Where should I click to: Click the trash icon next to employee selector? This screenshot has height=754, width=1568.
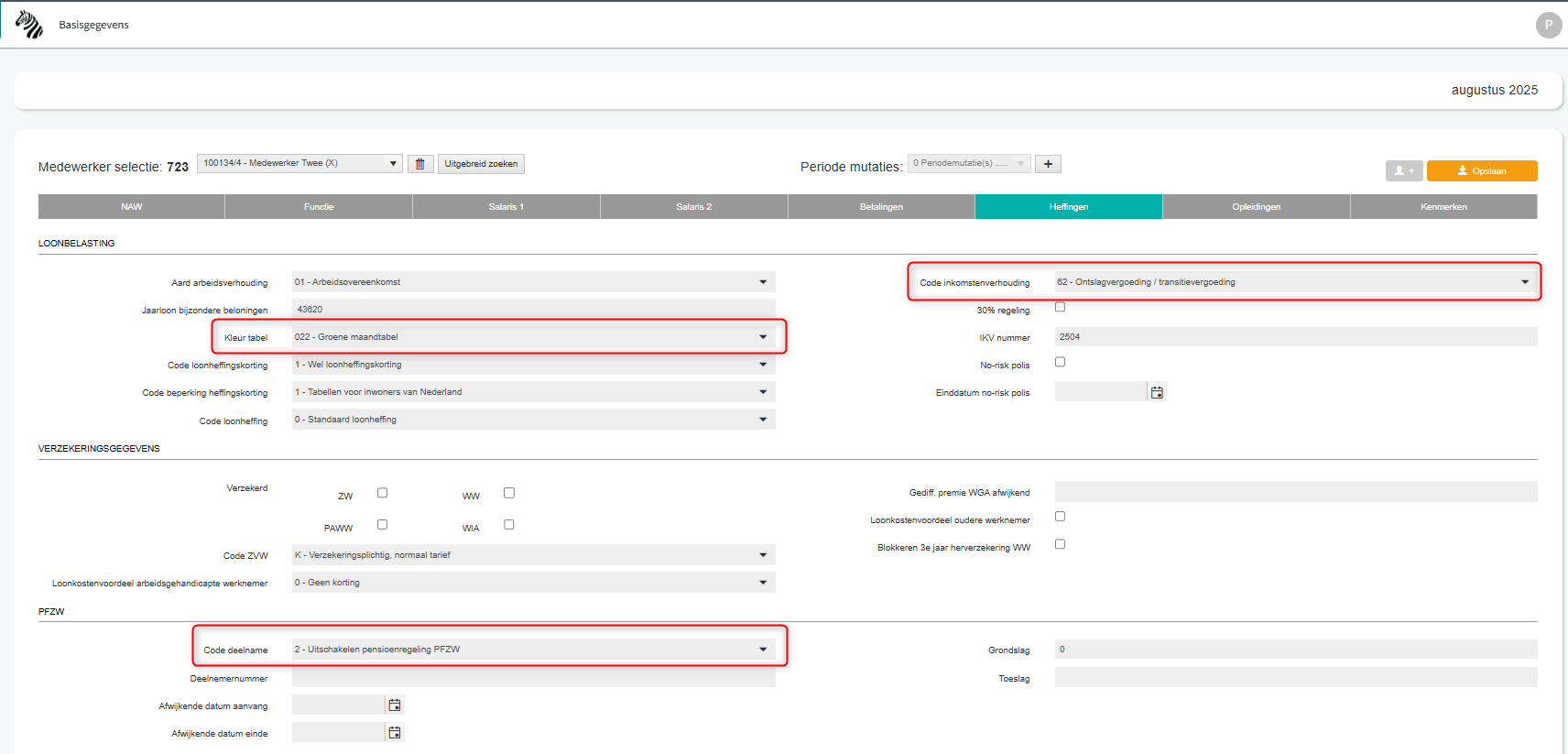click(x=420, y=164)
